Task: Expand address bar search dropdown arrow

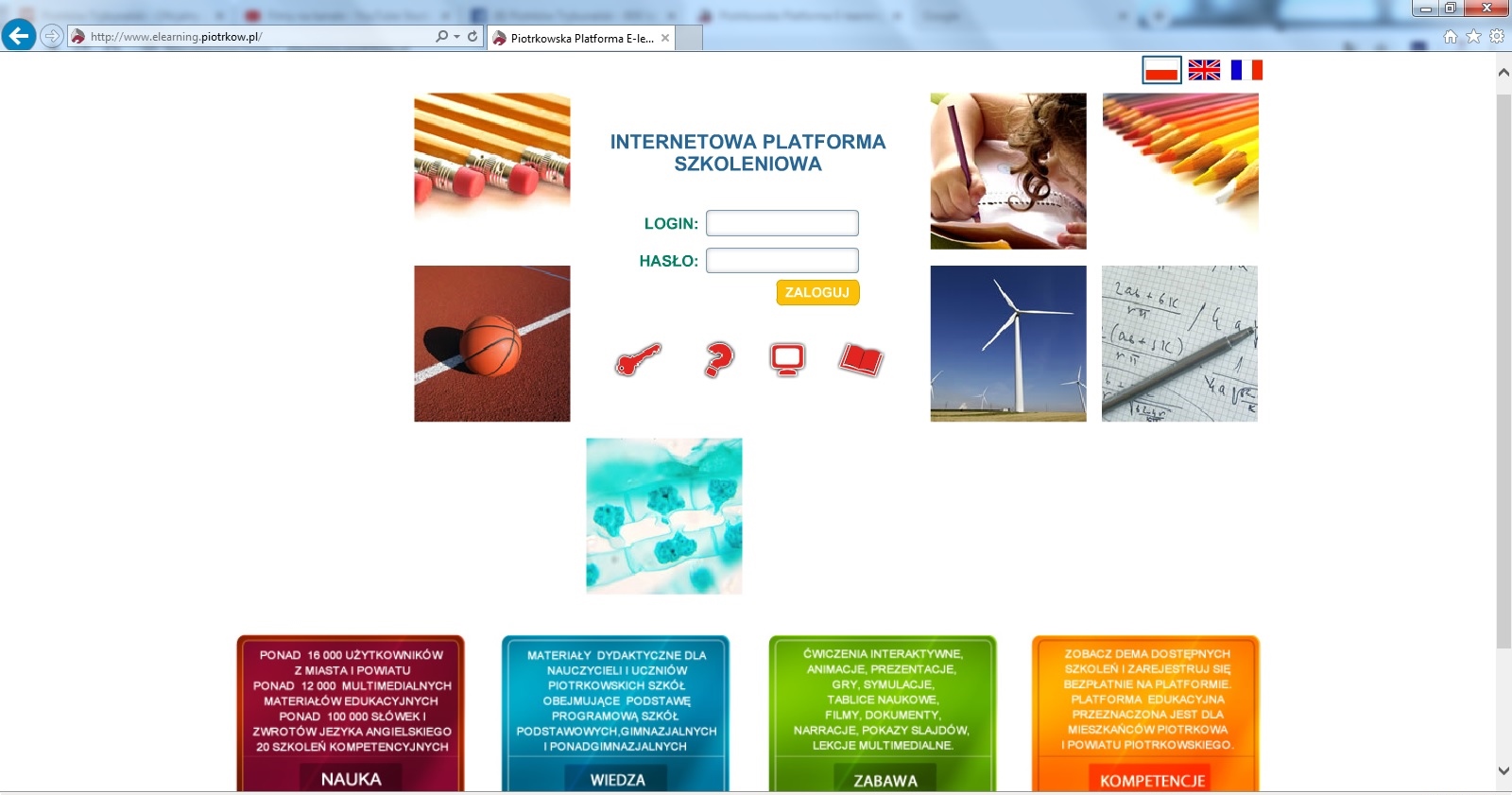Action: tap(457, 37)
